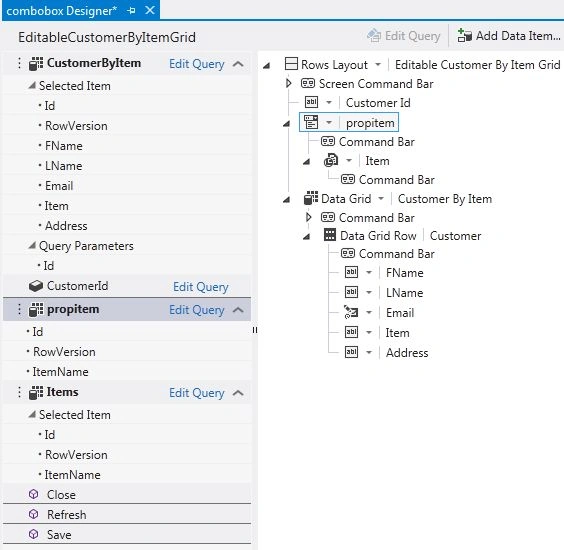Screen dimensions: 564x550
Task: Select LName in the left data panel
Action: [x=64, y=166]
